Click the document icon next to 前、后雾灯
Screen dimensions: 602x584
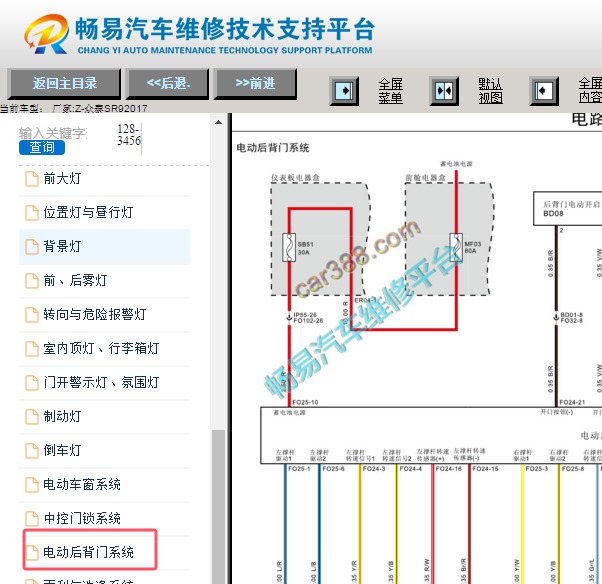click(32, 281)
